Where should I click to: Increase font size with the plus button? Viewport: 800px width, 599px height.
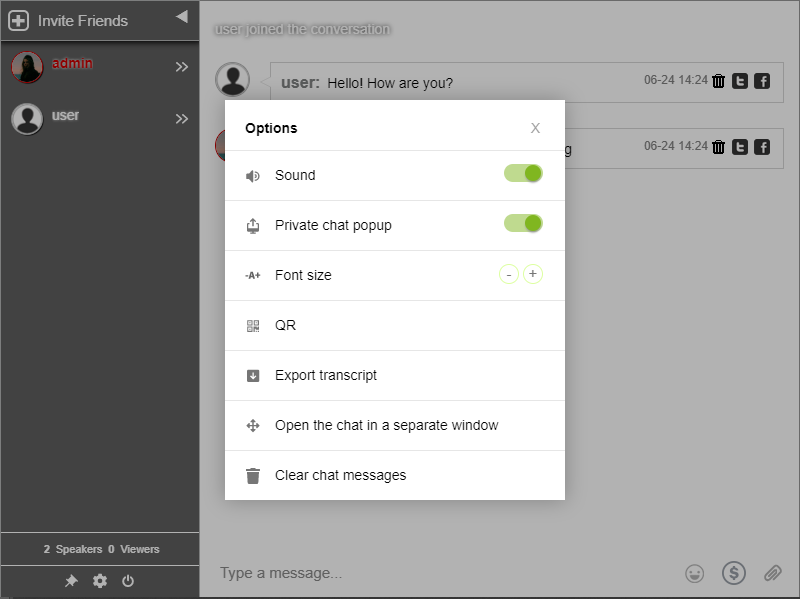[533, 274]
